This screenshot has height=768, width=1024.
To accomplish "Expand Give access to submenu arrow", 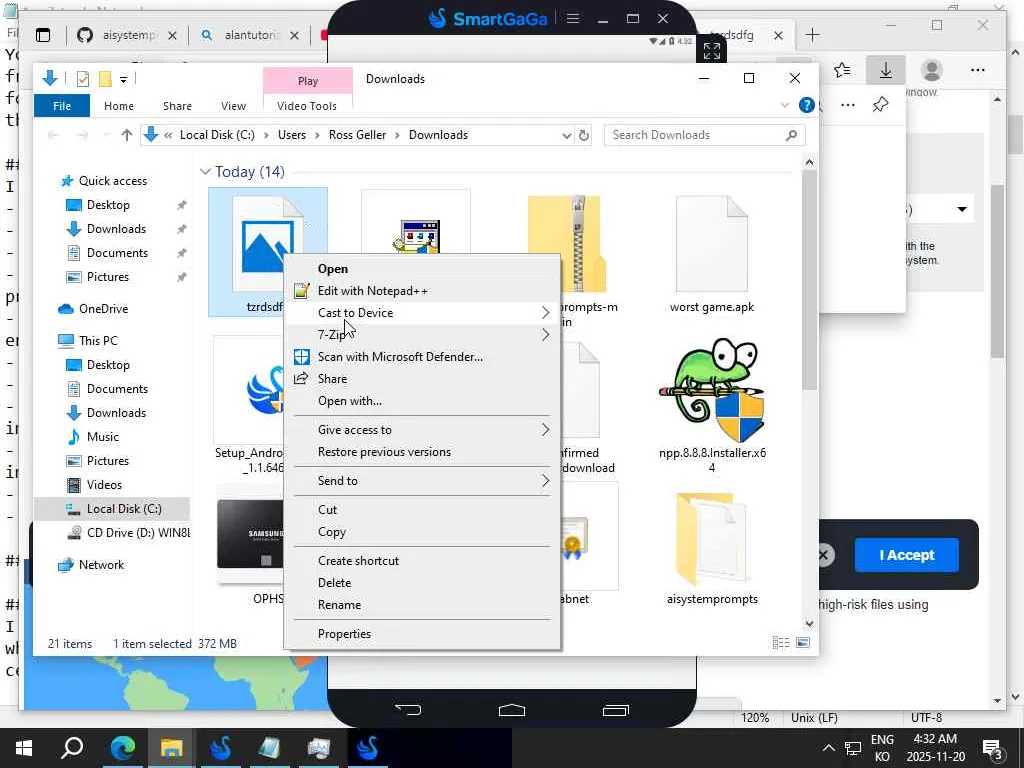I will 545,430.
